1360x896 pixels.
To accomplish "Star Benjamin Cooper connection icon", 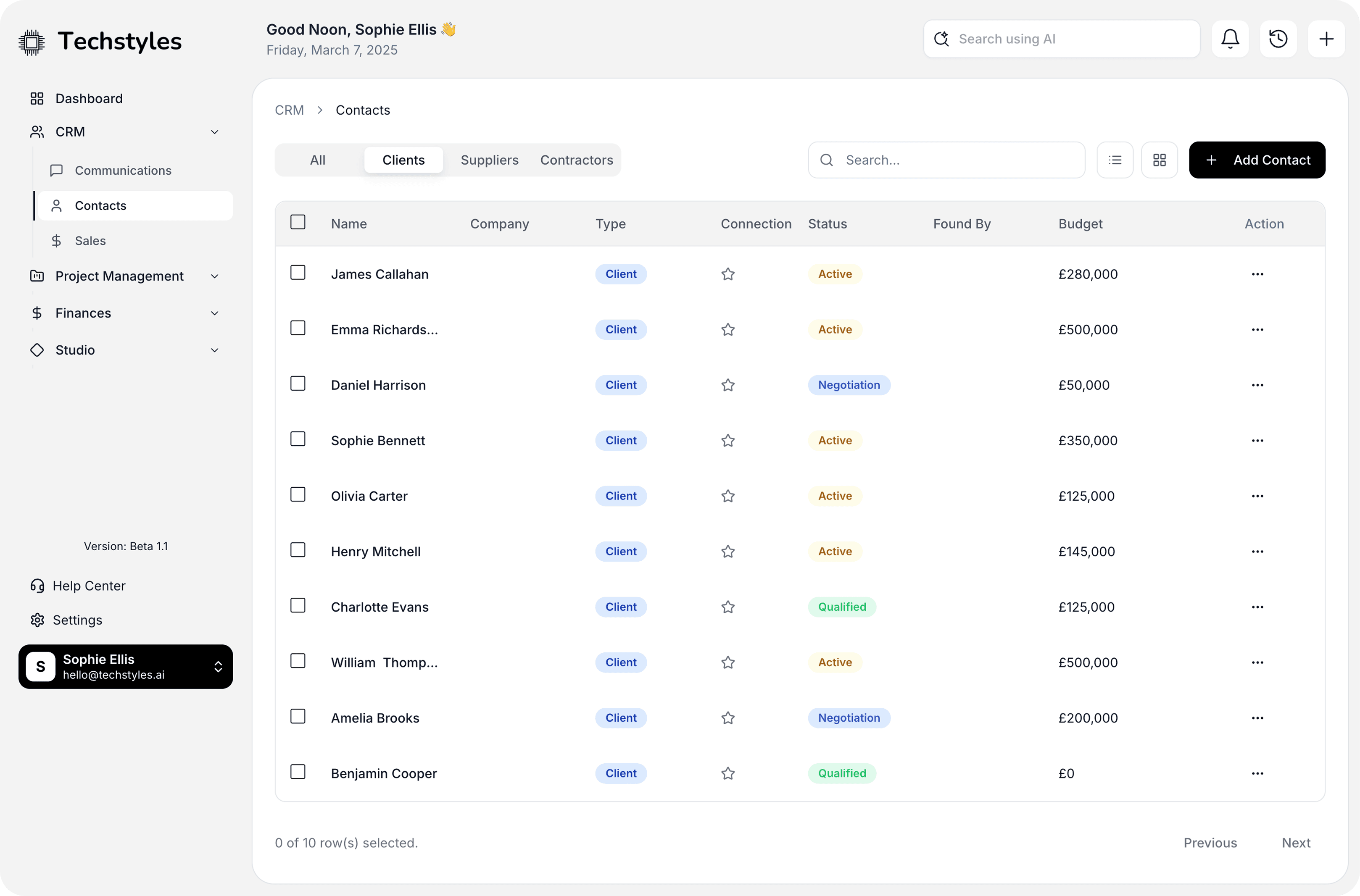I will [728, 773].
